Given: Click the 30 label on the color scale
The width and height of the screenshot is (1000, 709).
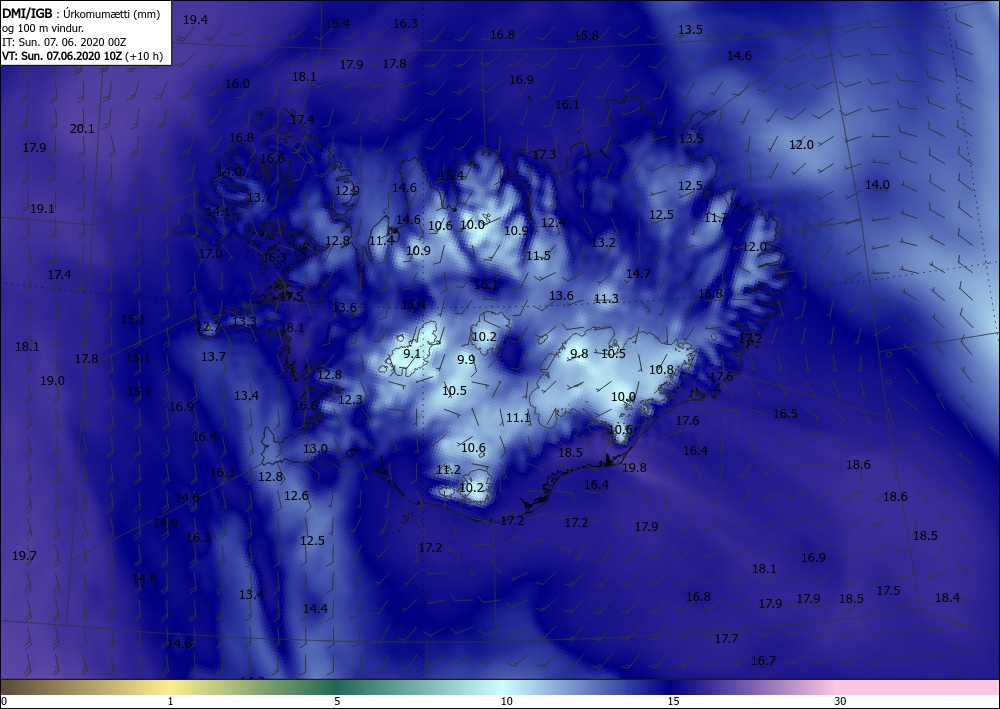Looking at the screenshot, I should (840, 701).
